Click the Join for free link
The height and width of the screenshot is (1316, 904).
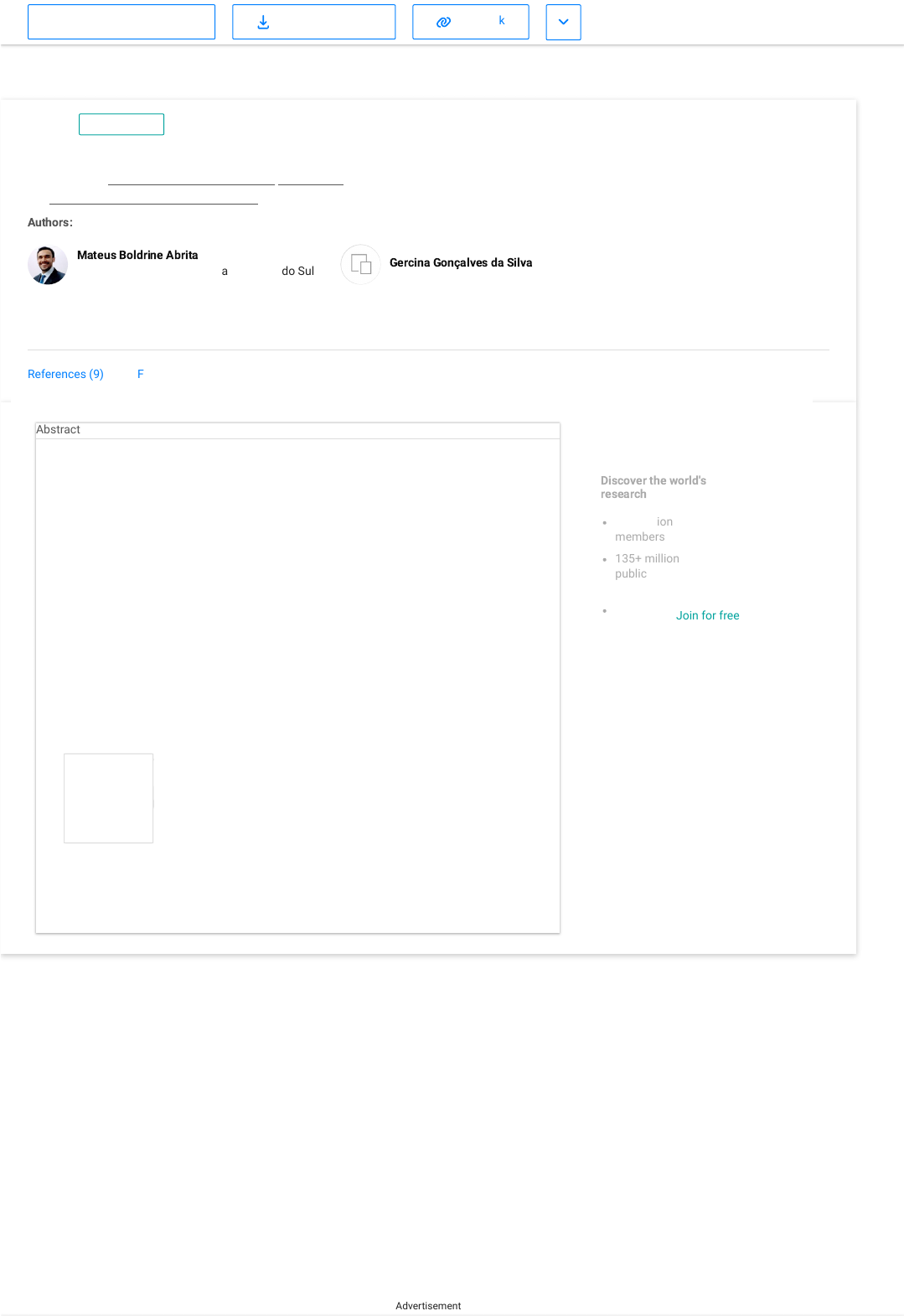[x=707, y=615]
